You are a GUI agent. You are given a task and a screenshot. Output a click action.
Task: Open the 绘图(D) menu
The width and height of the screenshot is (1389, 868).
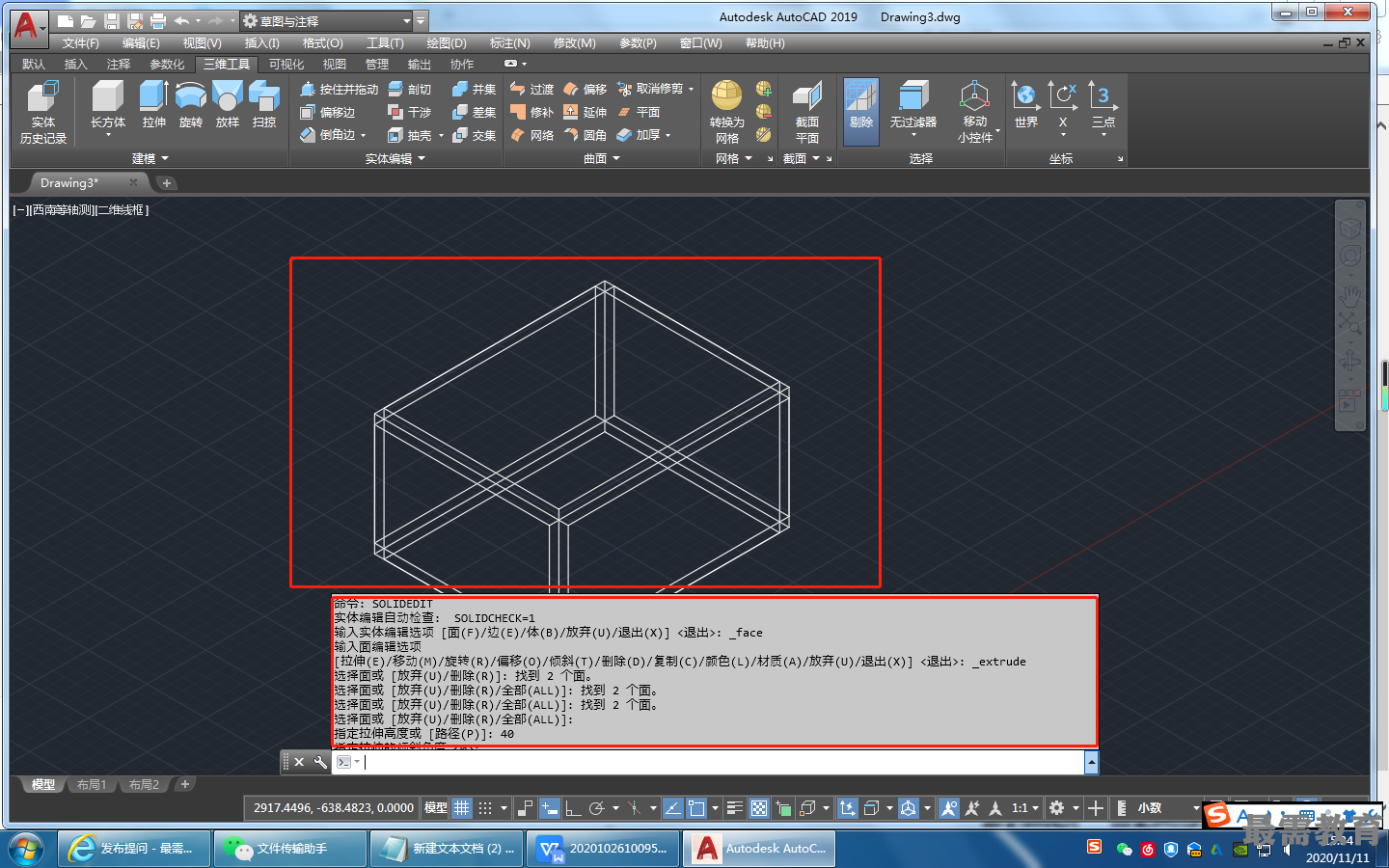pos(447,43)
